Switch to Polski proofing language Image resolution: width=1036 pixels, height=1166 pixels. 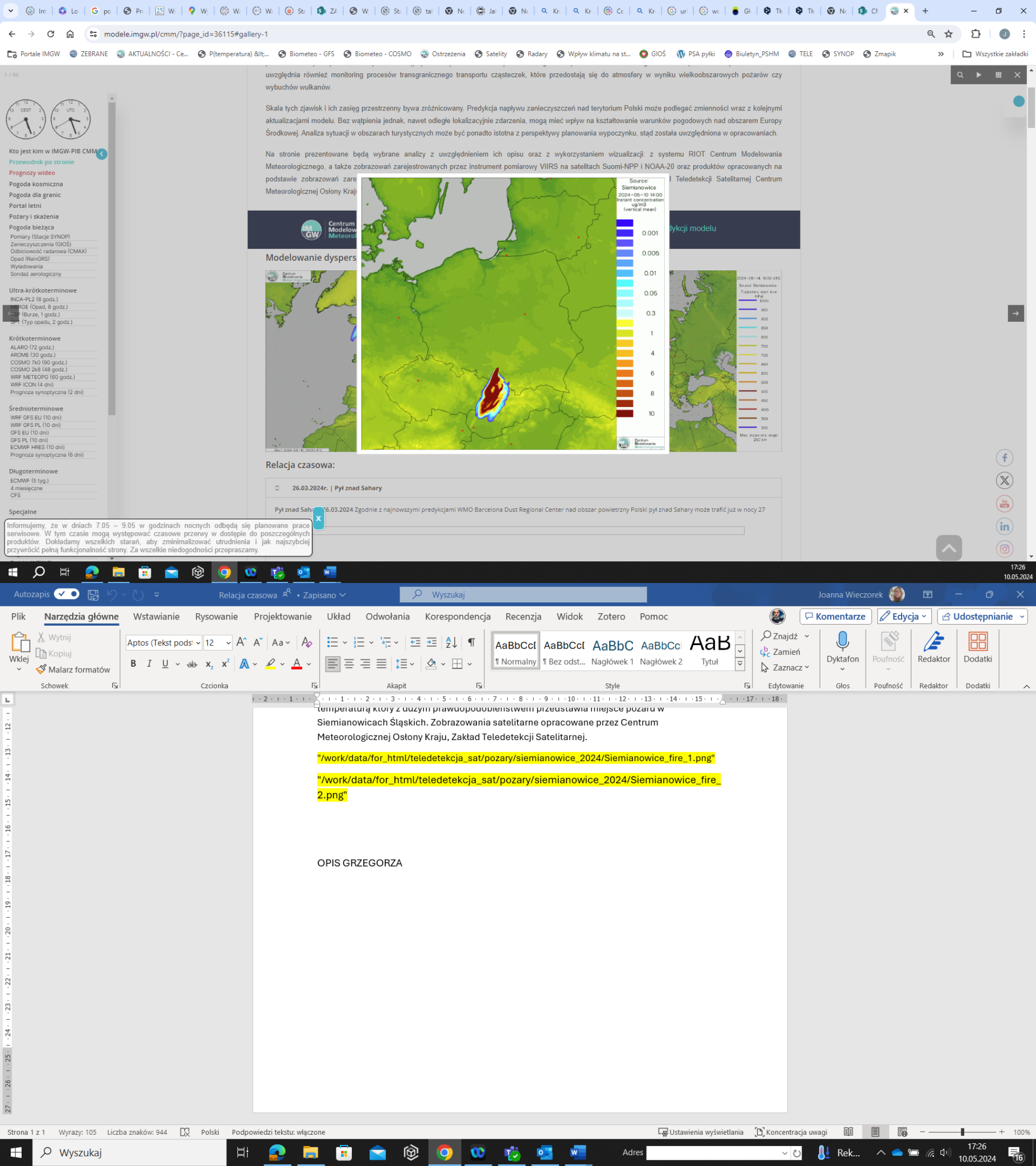(210, 1132)
